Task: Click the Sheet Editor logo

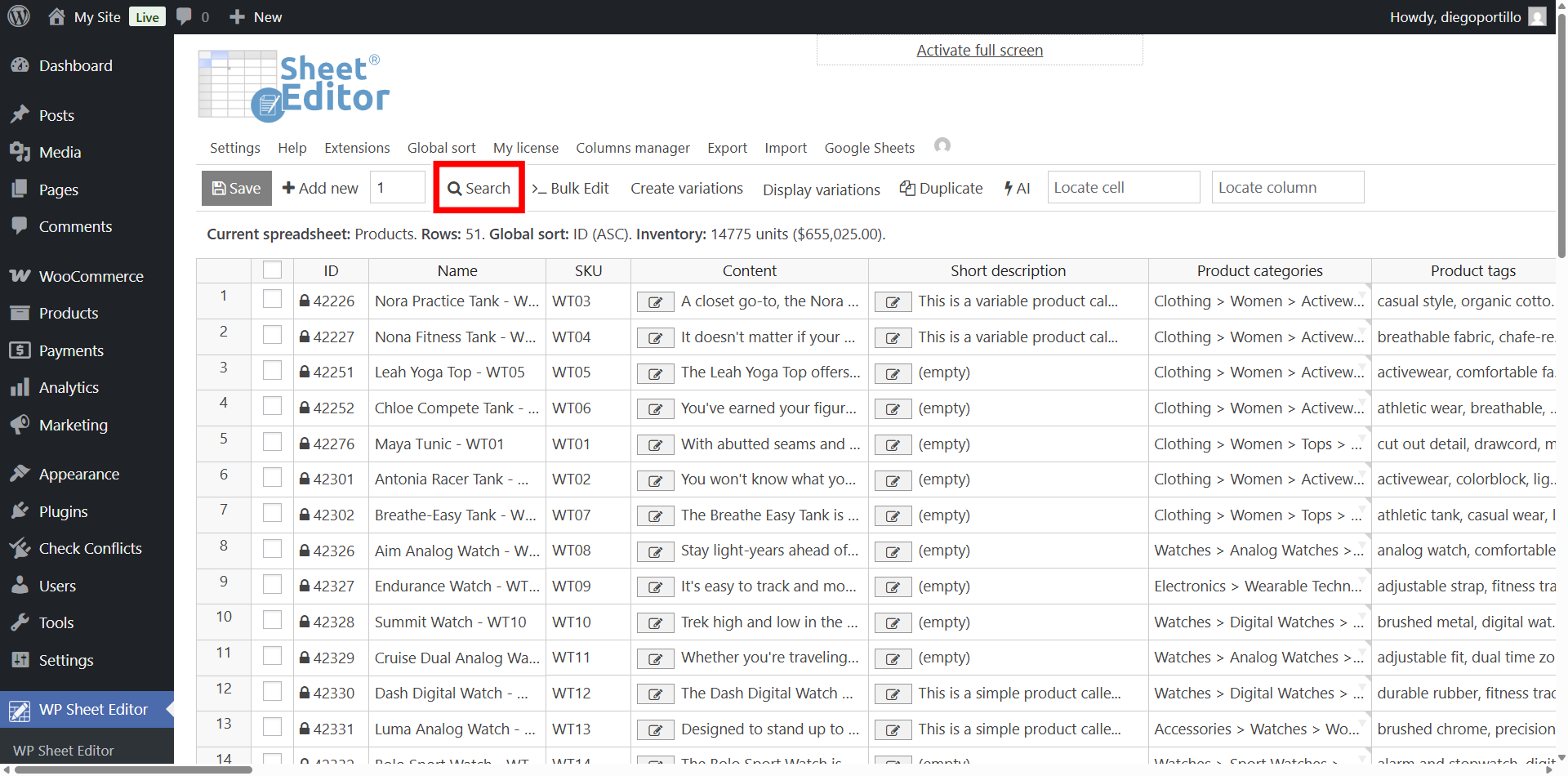Action: click(294, 86)
